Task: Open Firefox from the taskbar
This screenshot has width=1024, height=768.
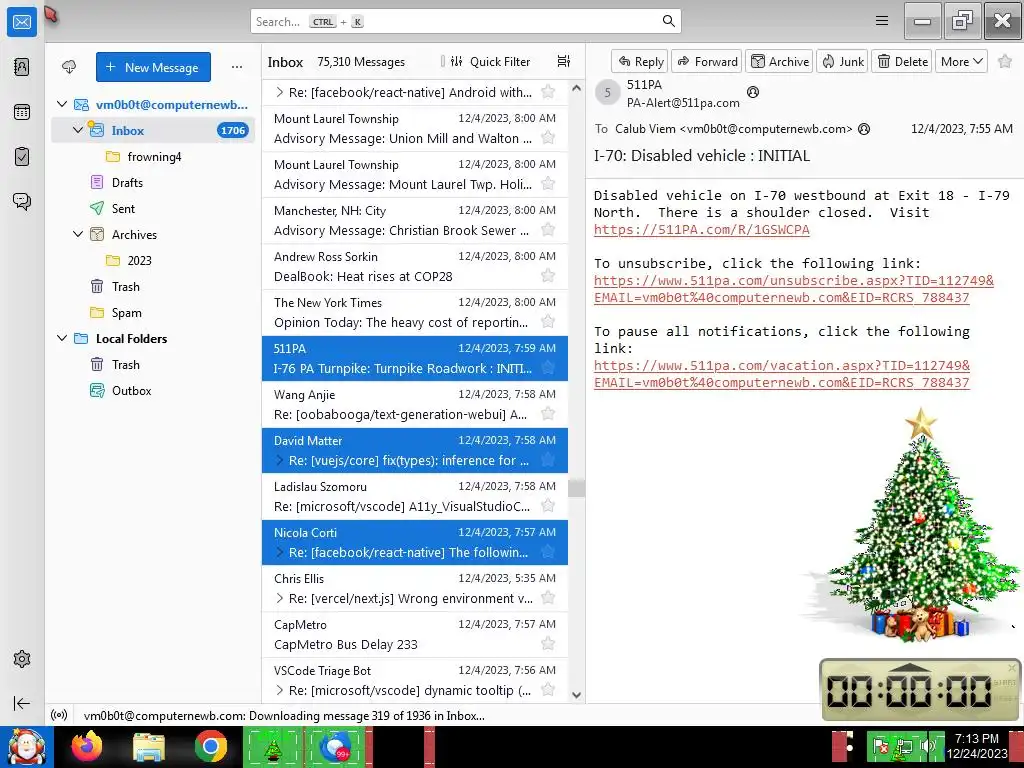Action: click(87, 746)
